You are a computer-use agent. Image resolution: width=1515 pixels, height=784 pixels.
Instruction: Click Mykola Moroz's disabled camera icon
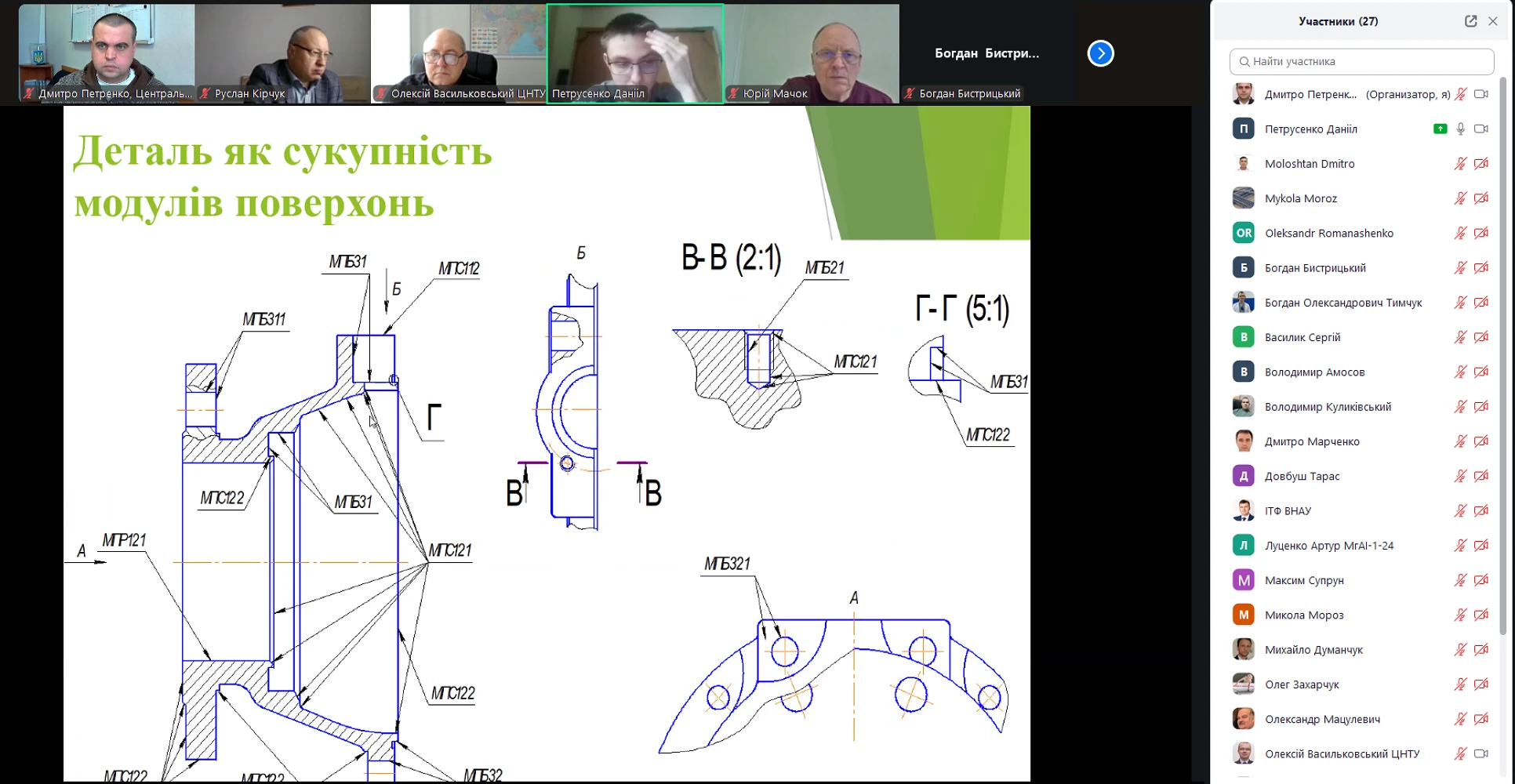click(x=1480, y=198)
